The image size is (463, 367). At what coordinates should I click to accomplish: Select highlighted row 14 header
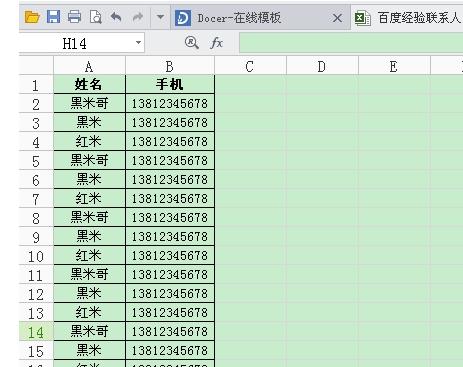36,332
